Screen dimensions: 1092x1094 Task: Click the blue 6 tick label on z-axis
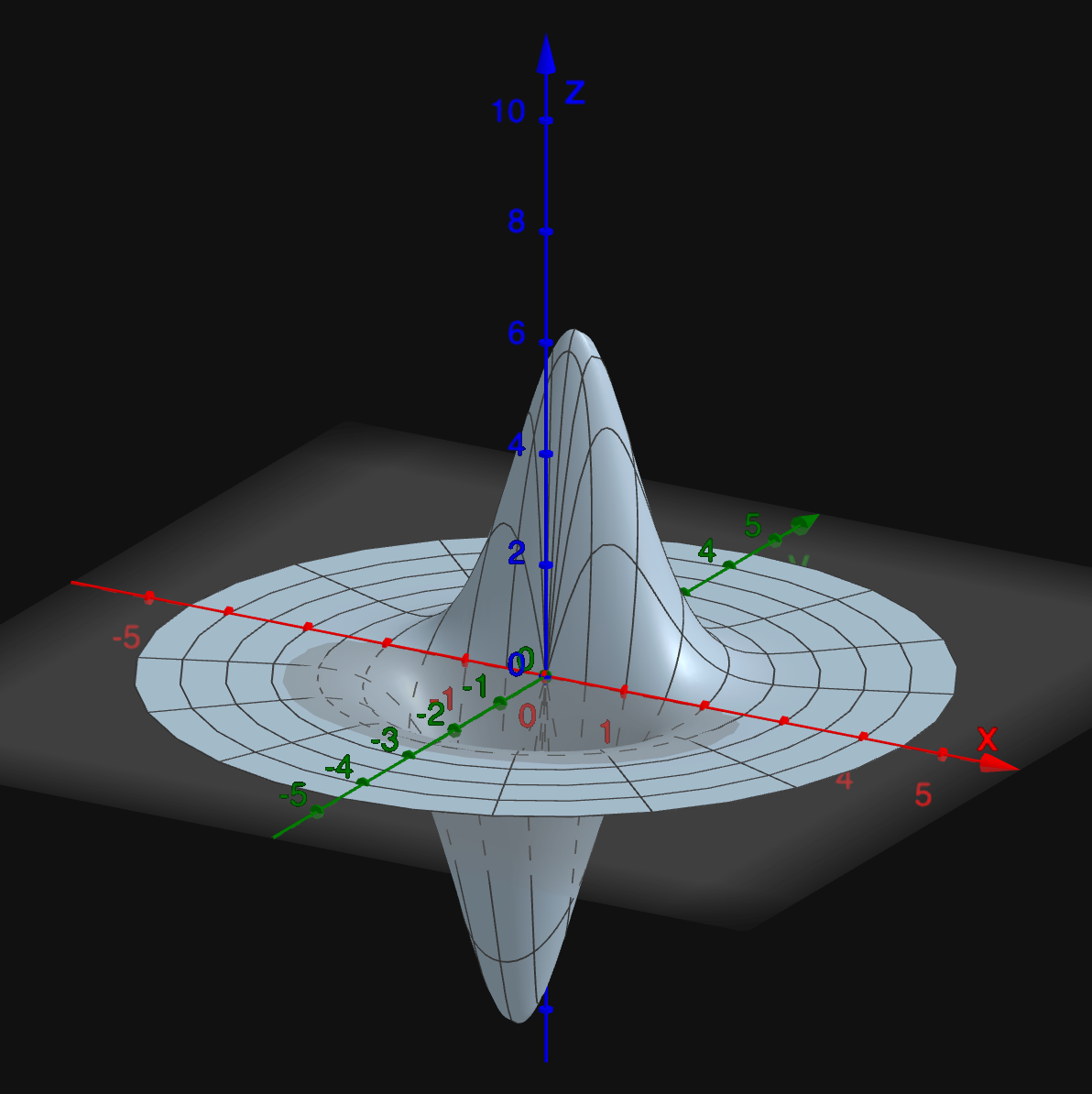517,333
